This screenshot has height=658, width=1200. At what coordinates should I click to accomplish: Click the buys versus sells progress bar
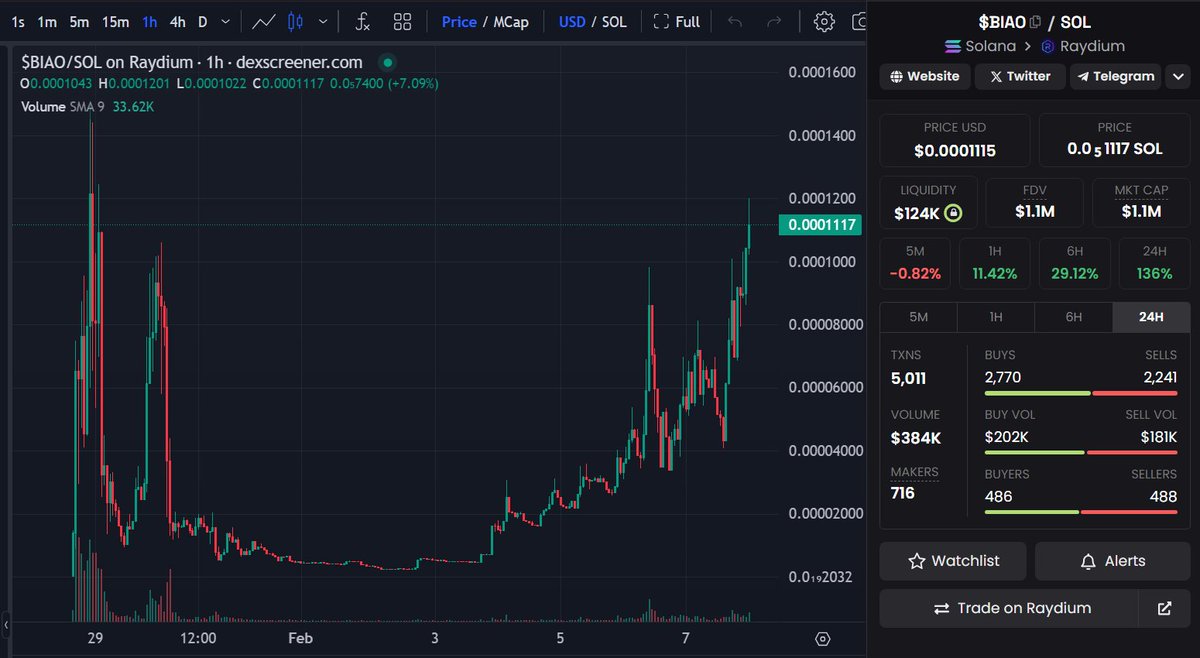[1081, 393]
